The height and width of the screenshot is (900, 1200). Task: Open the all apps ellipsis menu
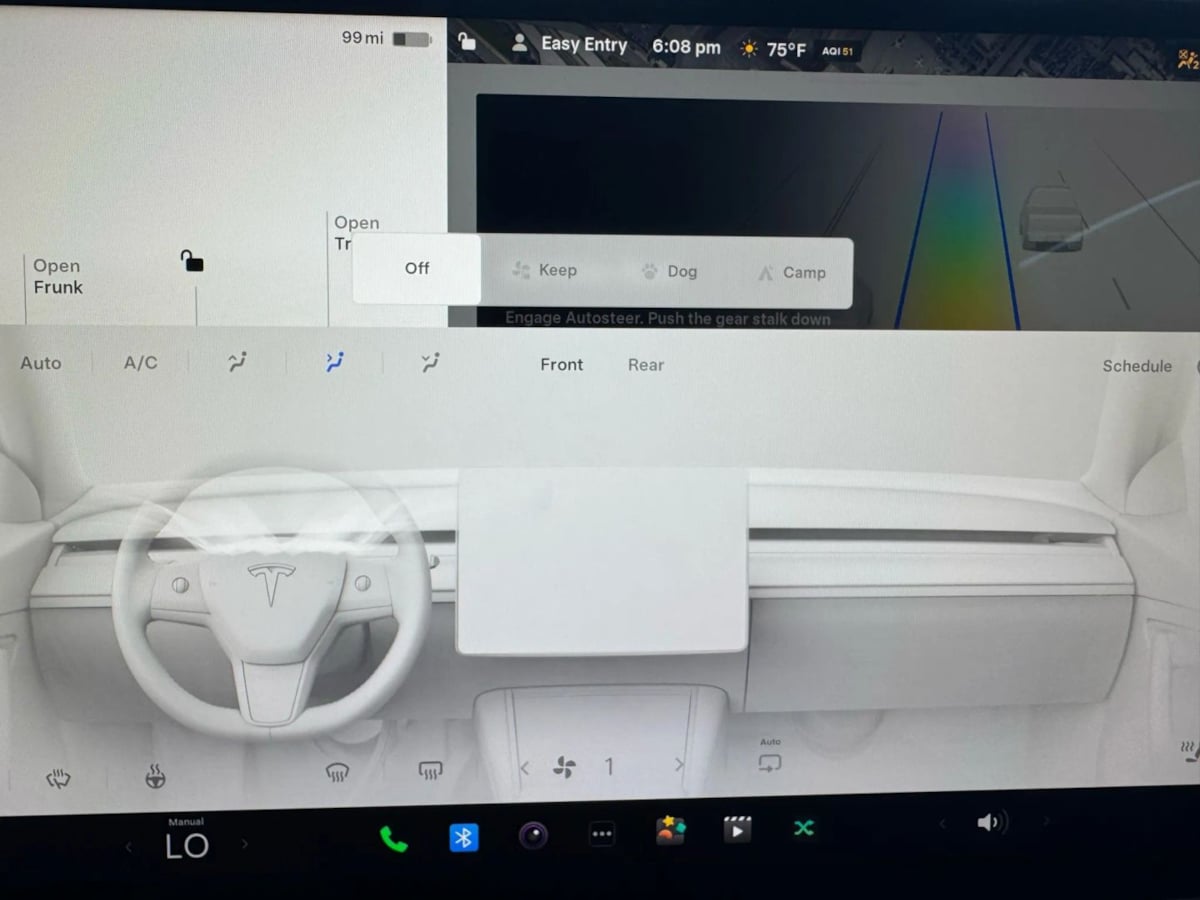click(x=601, y=834)
